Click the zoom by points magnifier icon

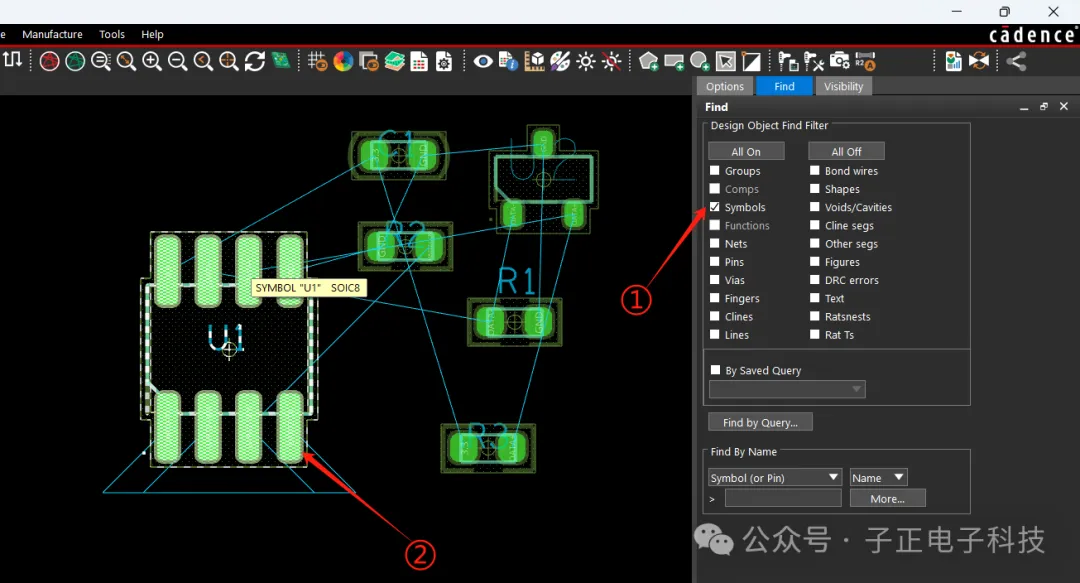point(101,61)
